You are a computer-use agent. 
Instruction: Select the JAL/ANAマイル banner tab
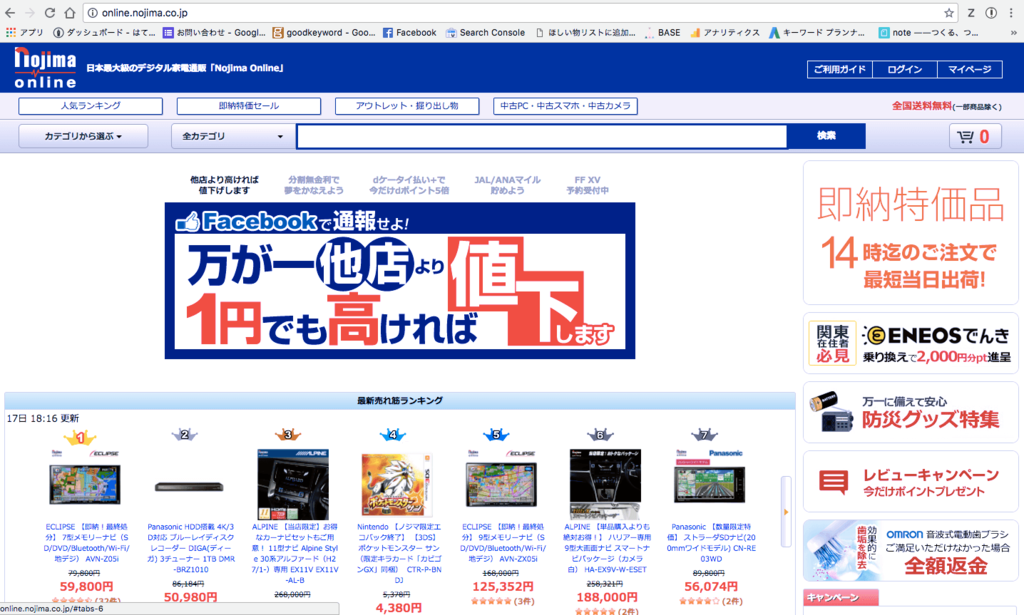coord(507,185)
